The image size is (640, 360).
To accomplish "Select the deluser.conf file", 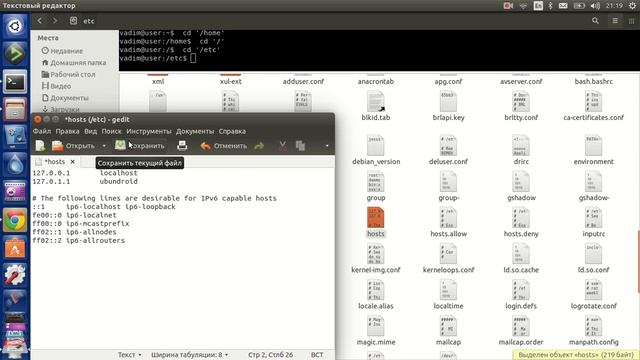I will click(448, 151).
